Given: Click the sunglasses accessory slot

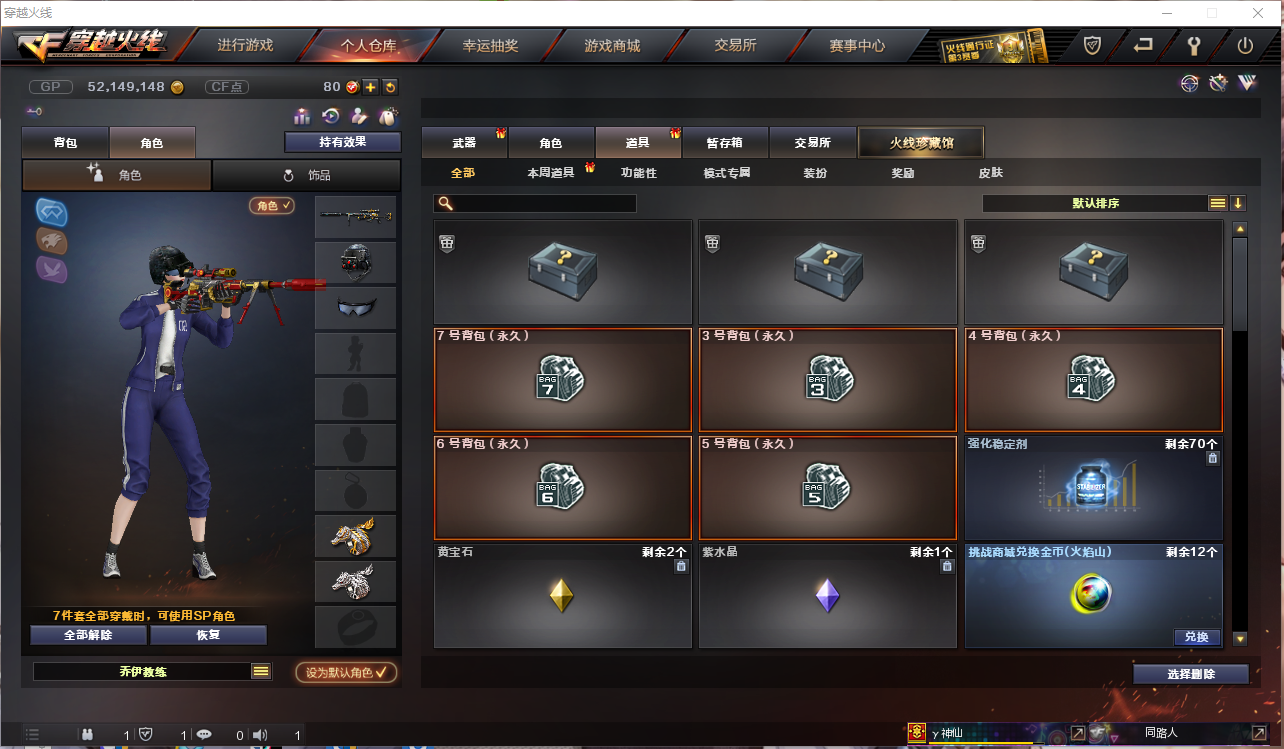Looking at the screenshot, I should coord(356,307).
